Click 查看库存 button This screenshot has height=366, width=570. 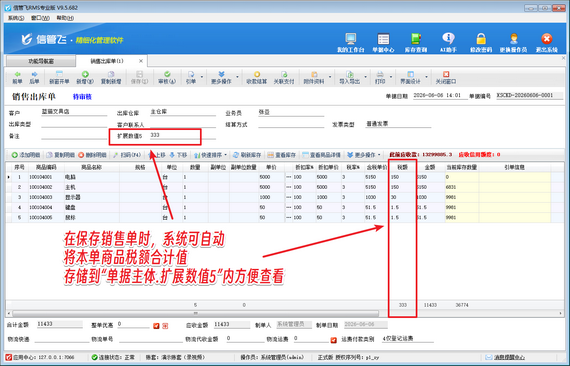click(x=282, y=155)
